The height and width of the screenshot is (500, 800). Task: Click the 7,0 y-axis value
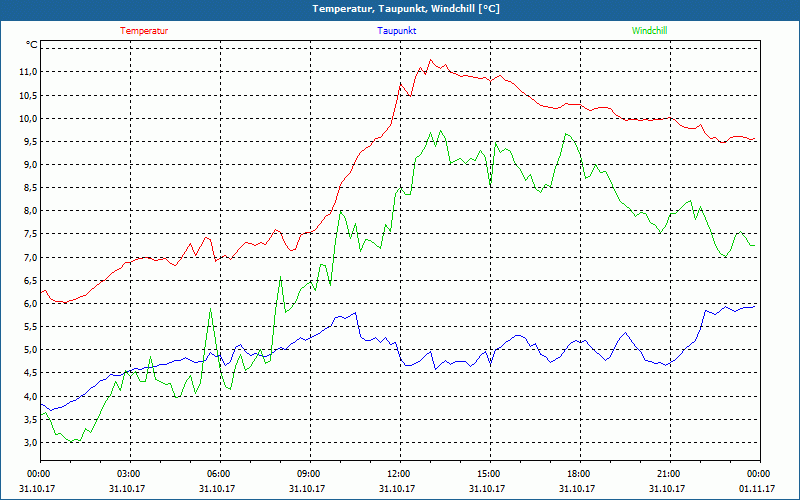coord(30,257)
